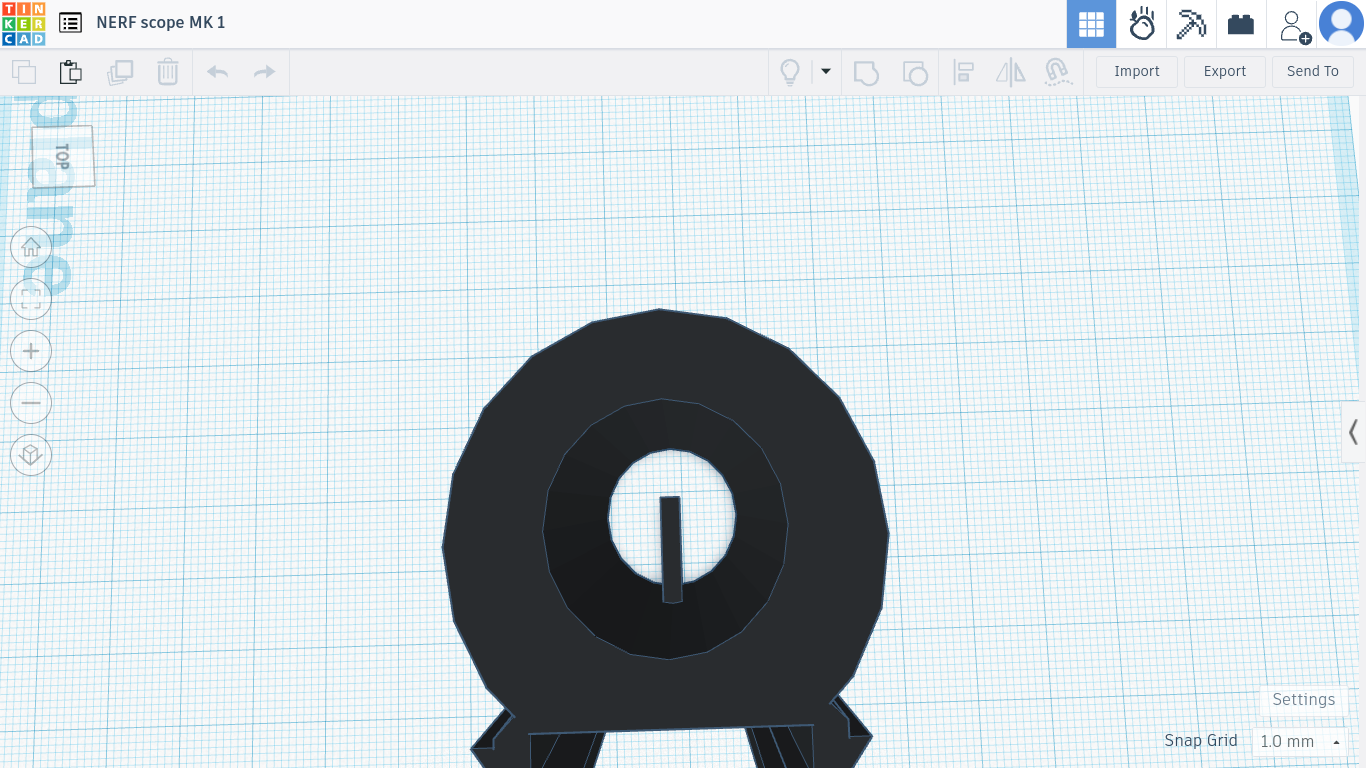Click the Duplicate and repeat icon
1366x768 pixels.
(120, 72)
